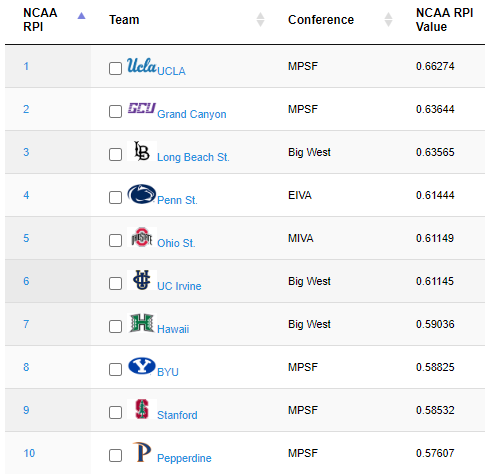This screenshot has width=485, height=474.
Task: Click rank number 2
Action: pyautogui.click(x=26, y=109)
